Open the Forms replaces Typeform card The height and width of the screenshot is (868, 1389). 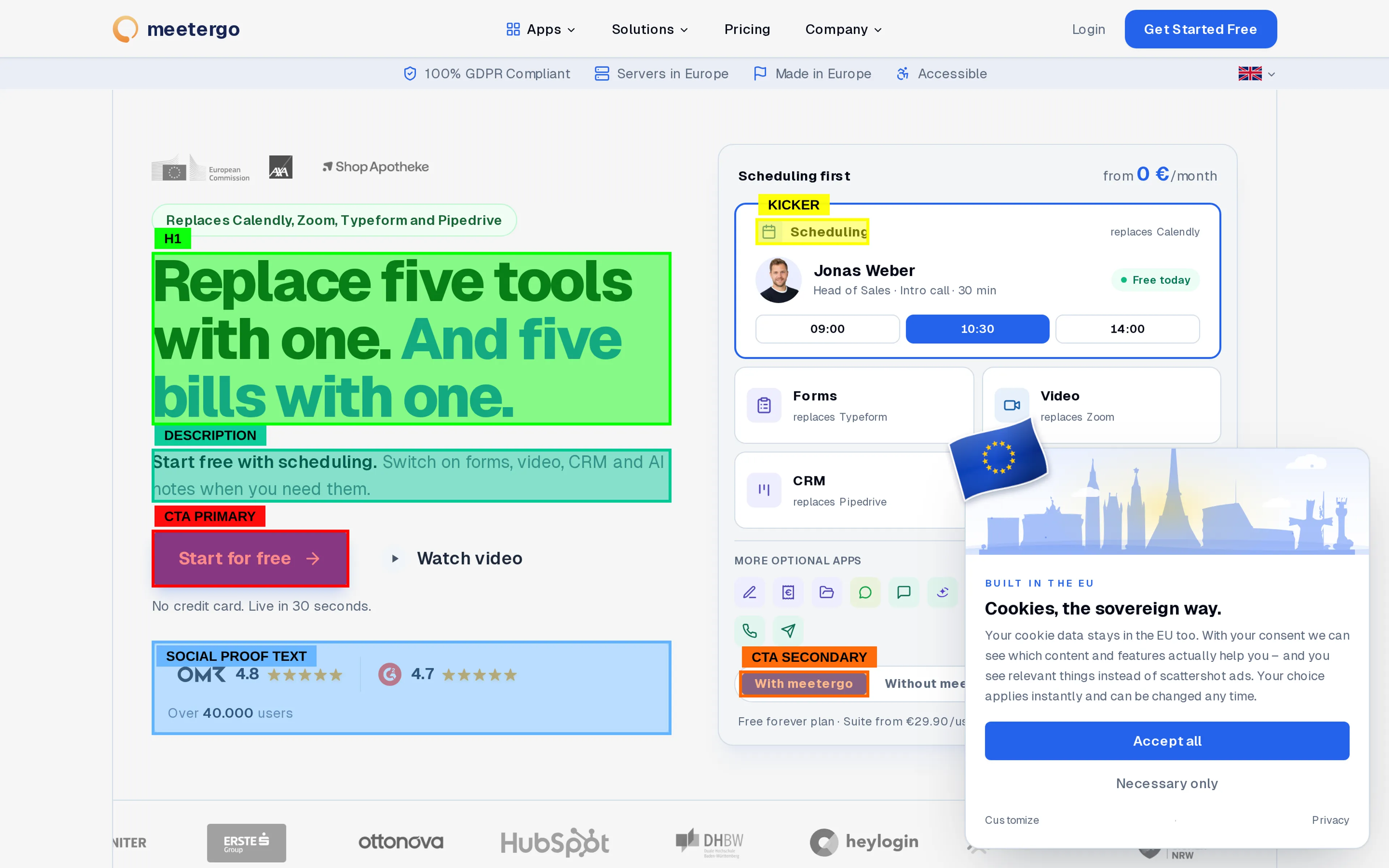coord(854,405)
